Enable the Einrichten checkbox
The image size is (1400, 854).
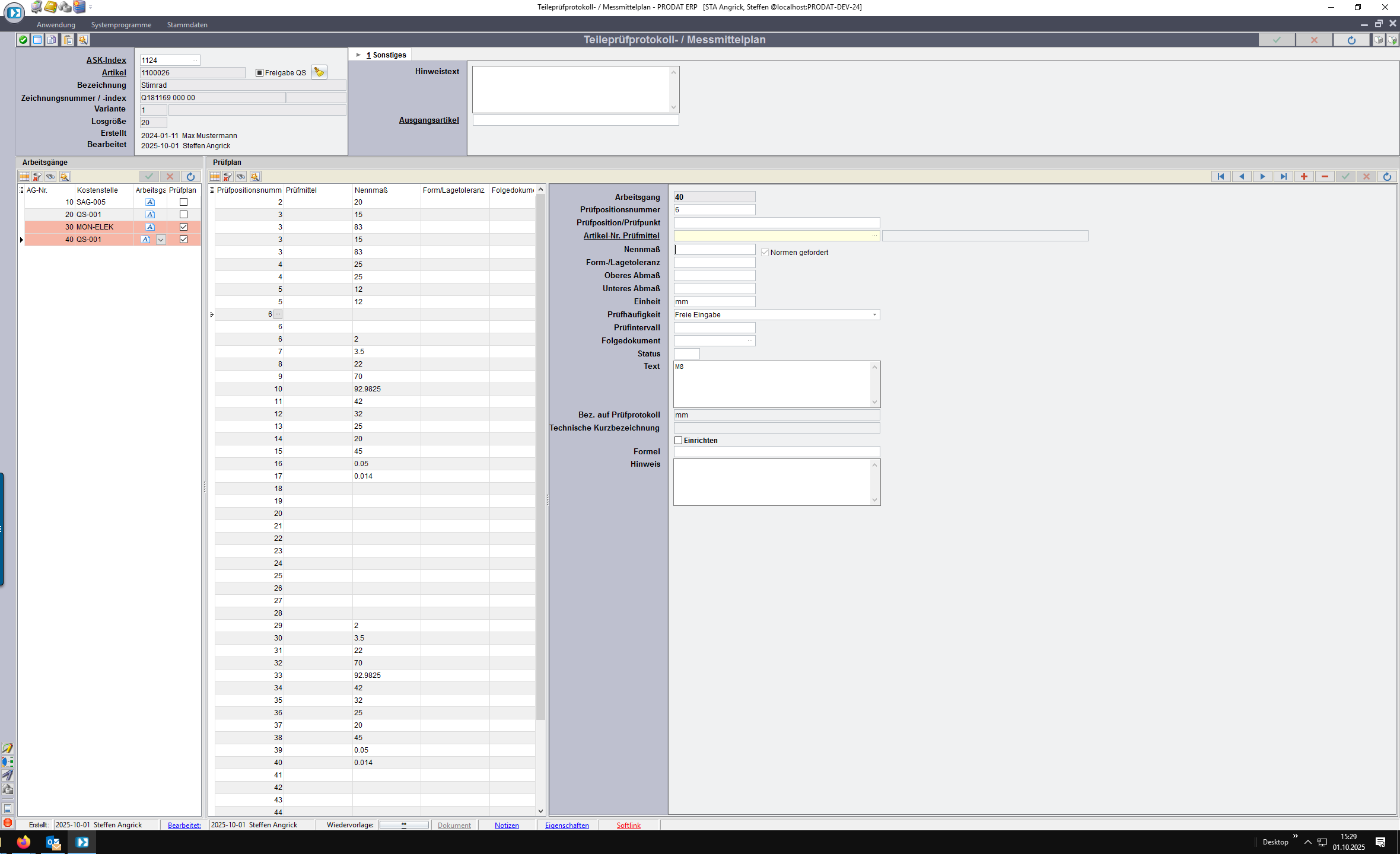tap(679, 441)
